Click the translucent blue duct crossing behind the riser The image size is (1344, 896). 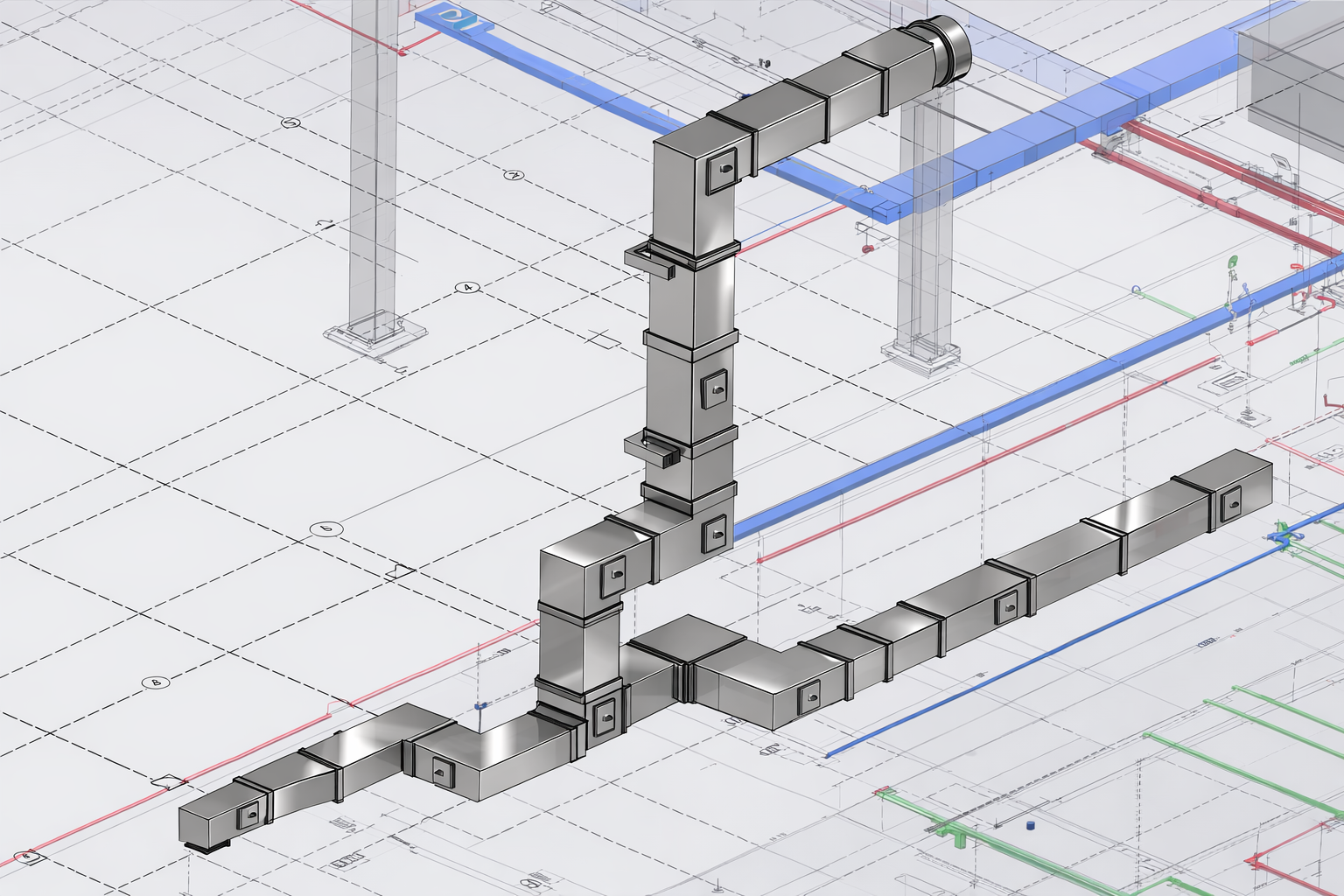tap(1006, 149)
